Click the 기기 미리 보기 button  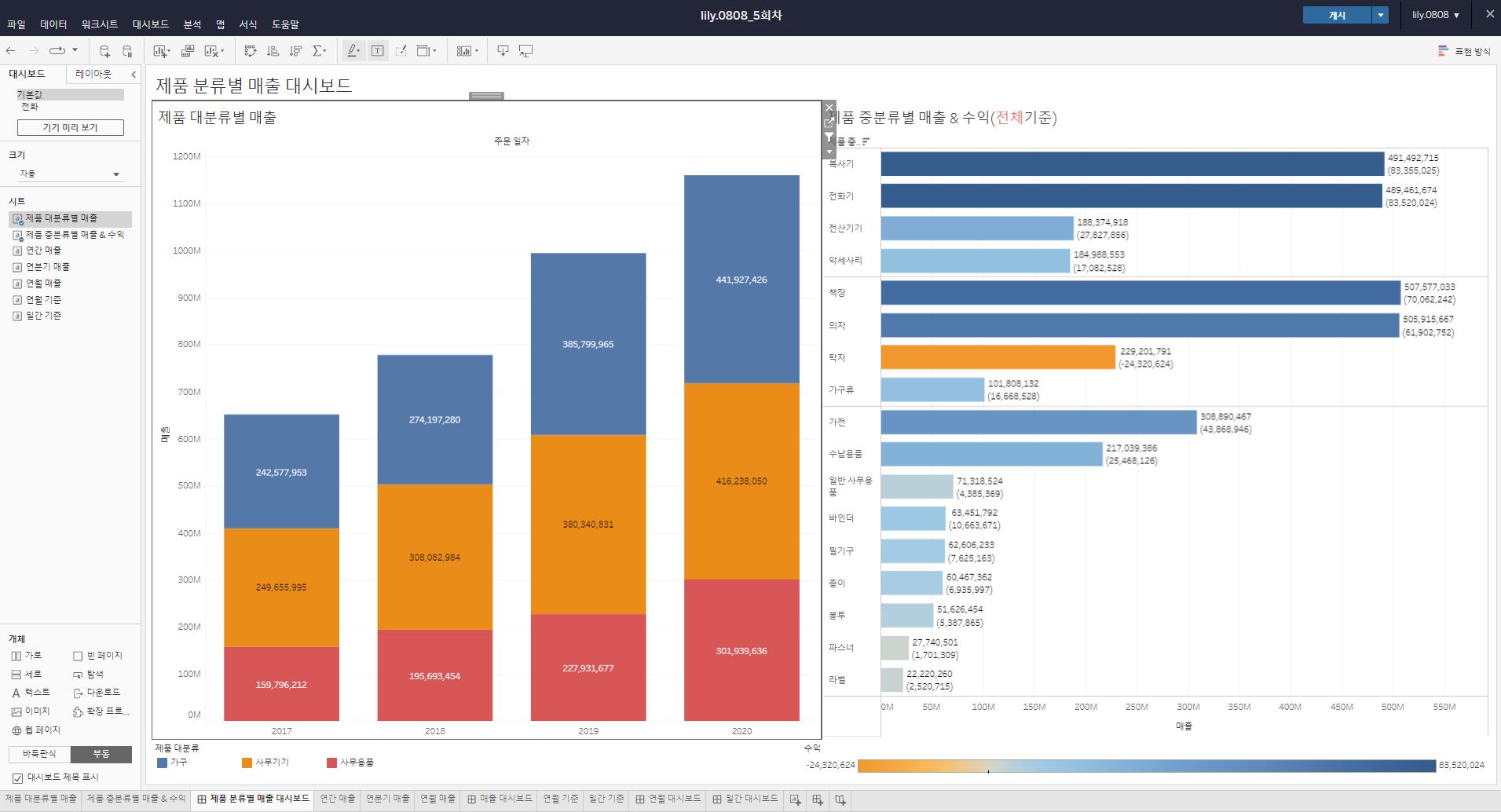tap(71, 127)
